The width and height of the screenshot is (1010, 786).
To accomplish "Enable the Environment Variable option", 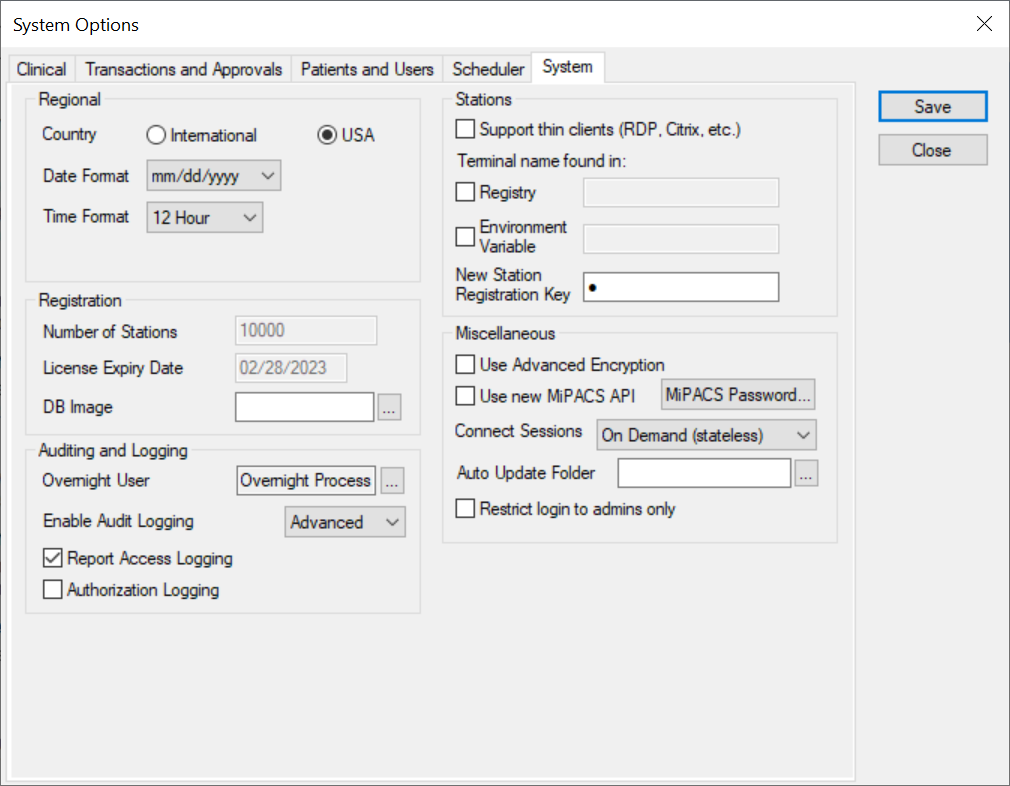I will pos(465,237).
